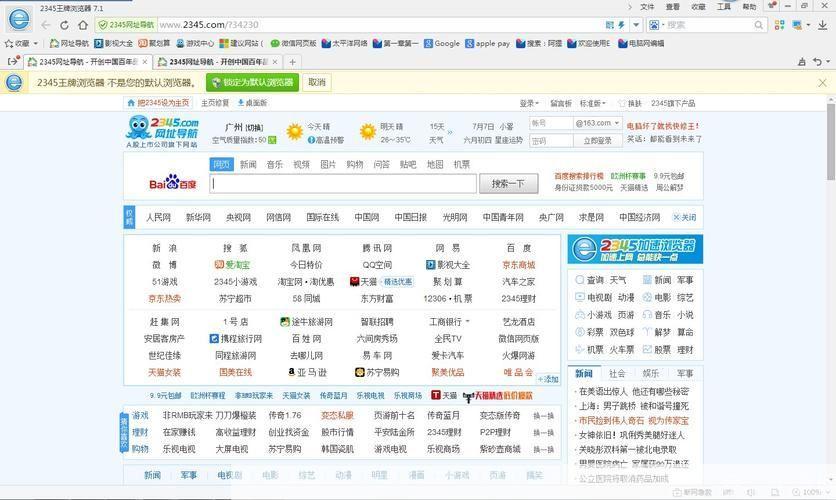The width and height of the screenshot is (836, 500).
Task: Select the 音乐 search tab above Baidu box
Action: 275,165
